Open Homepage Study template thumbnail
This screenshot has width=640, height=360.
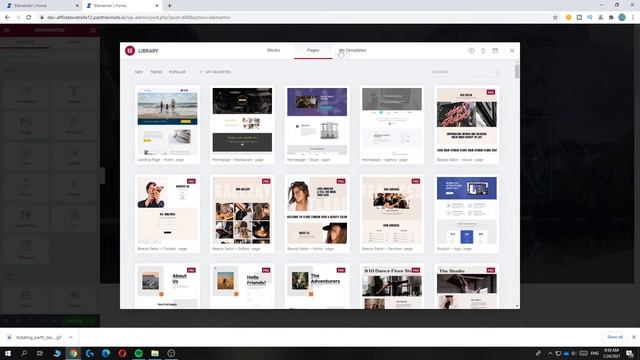tap(317, 121)
